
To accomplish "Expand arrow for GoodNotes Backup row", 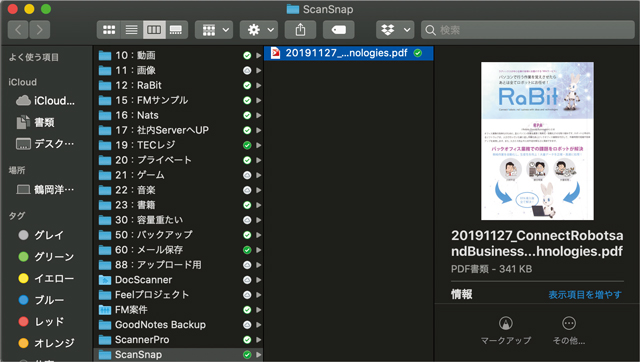I will [x=258, y=325].
